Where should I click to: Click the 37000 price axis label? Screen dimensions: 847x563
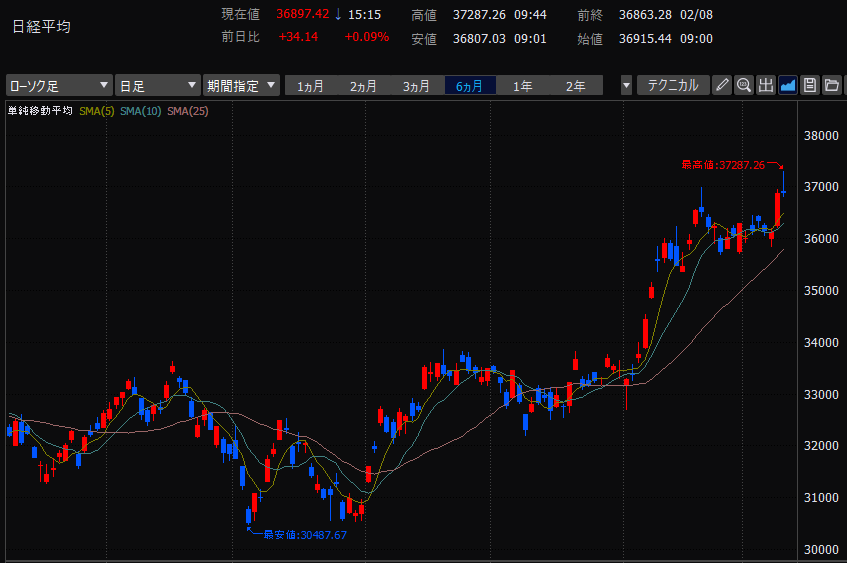pyautogui.click(x=821, y=187)
